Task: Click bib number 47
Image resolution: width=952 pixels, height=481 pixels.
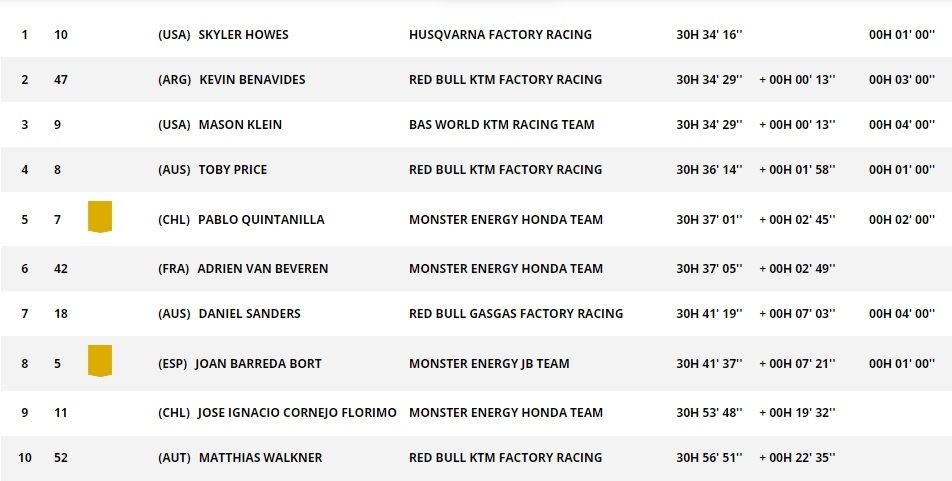Action: [x=61, y=80]
